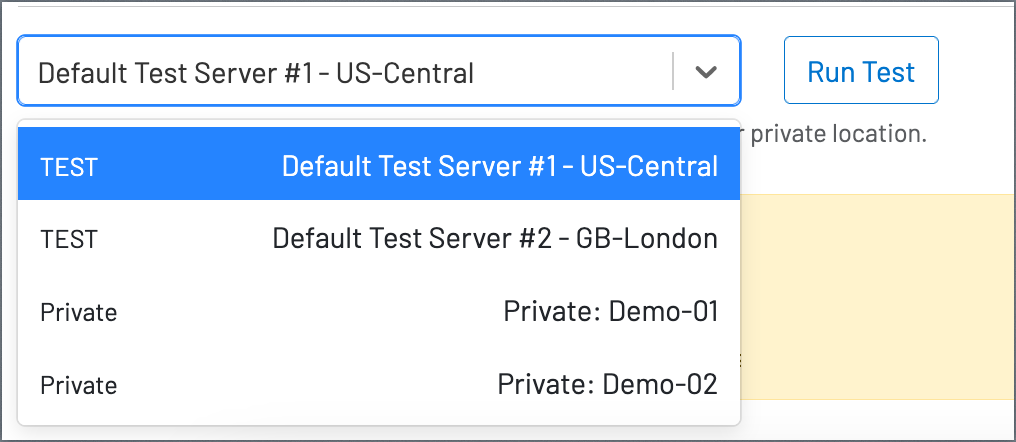The height and width of the screenshot is (442, 1016).
Task: Click the Run Test button
Action: click(x=861, y=70)
